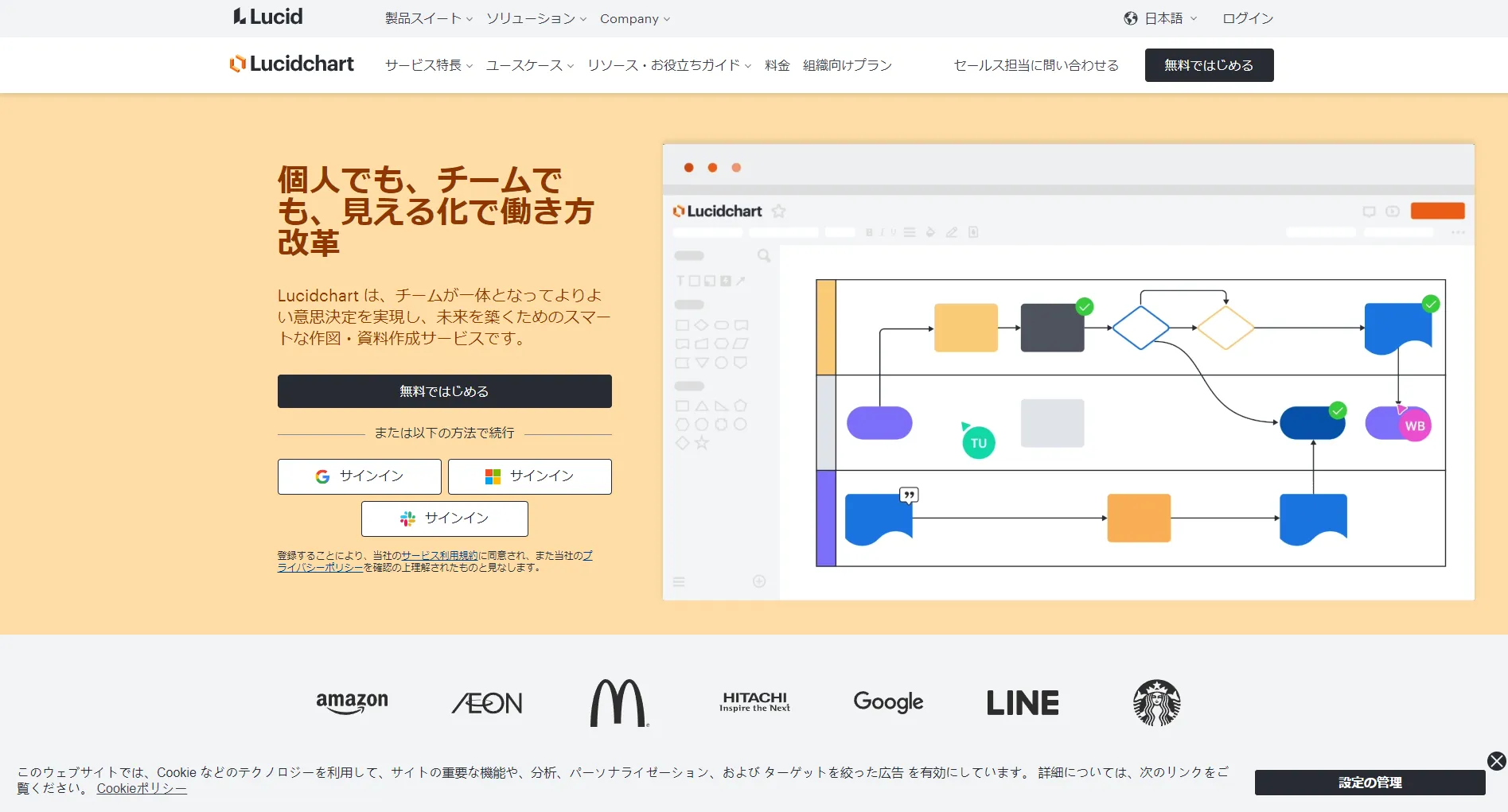Click the orange button in mockup header
This screenshot has width=1508, height=812.
1437,211
